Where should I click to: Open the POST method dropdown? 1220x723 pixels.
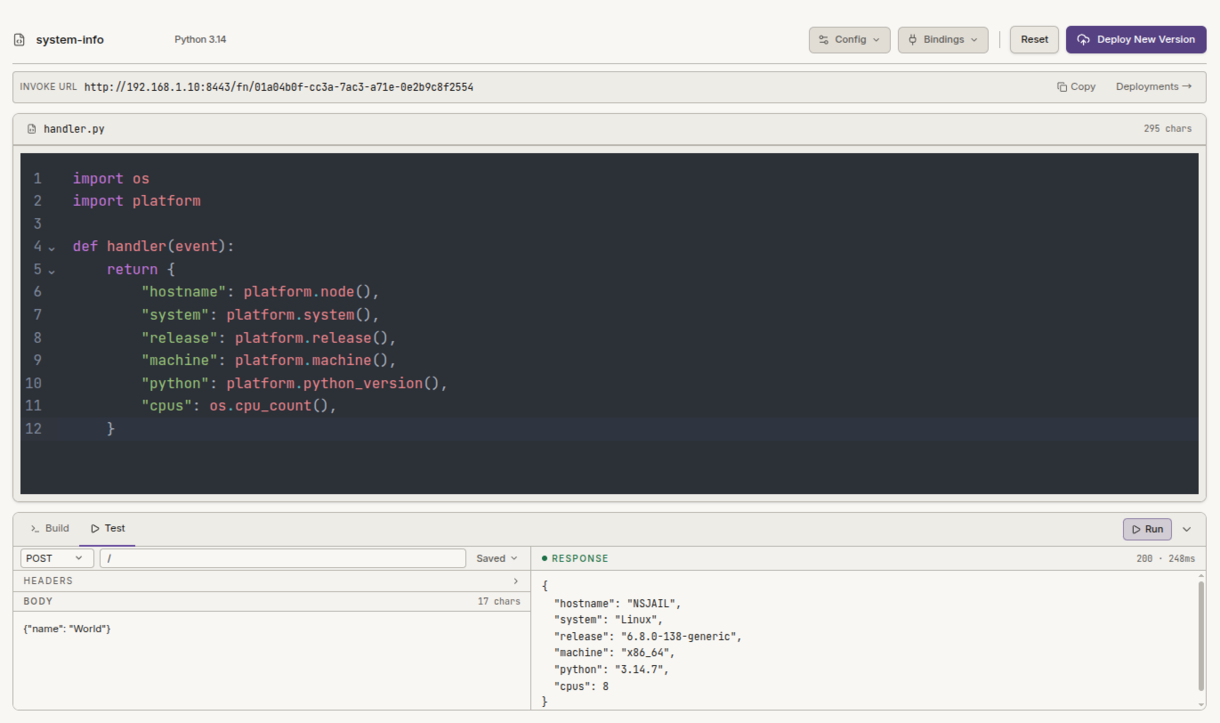coord(57,558)
